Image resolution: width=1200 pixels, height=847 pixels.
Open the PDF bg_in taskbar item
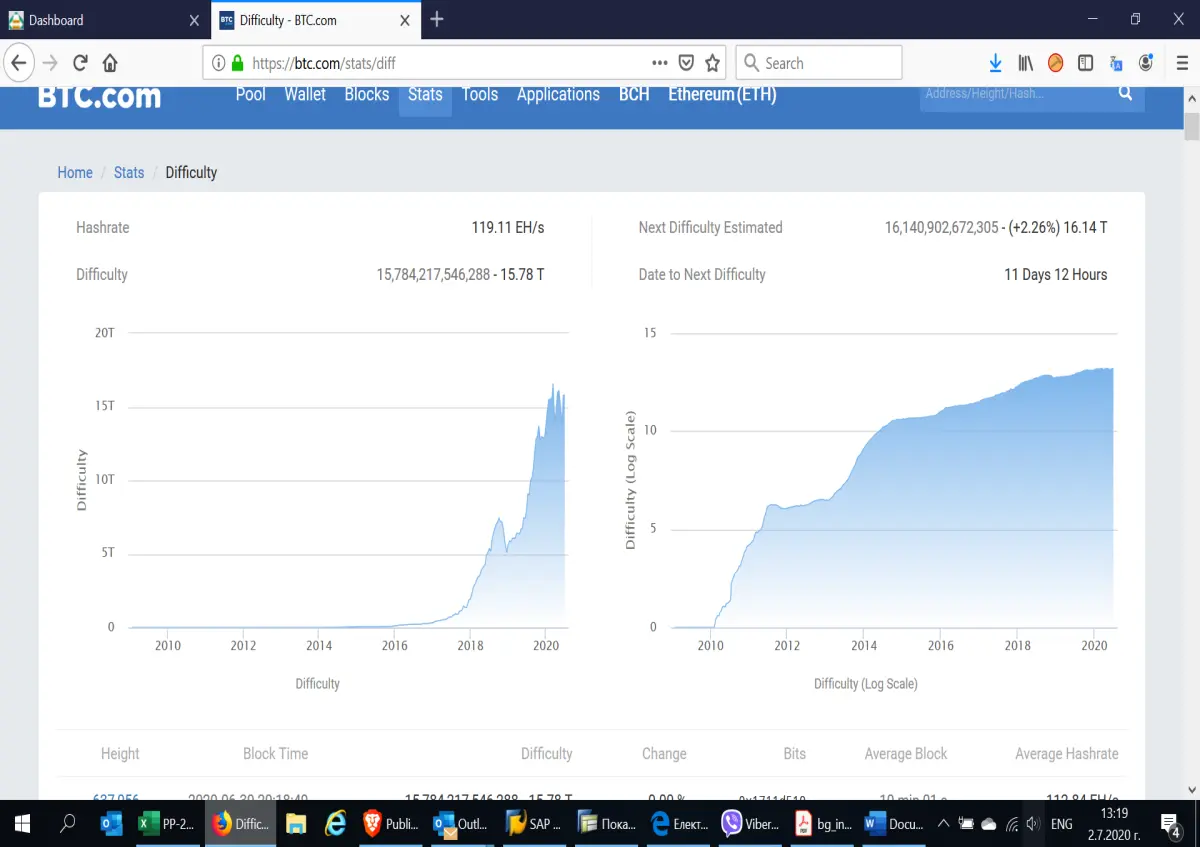pyautogui.click(x=823, y=824)
